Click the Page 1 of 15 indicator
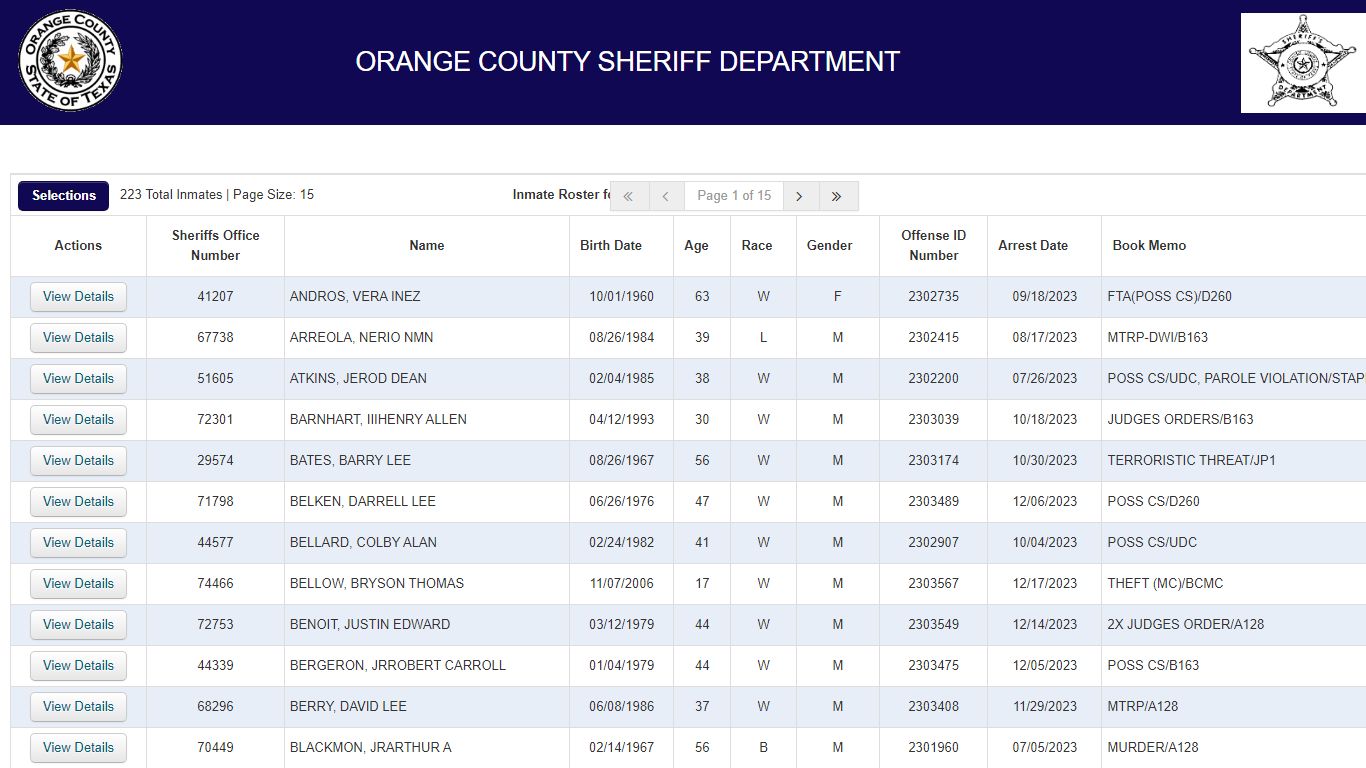 coord(734,196)
